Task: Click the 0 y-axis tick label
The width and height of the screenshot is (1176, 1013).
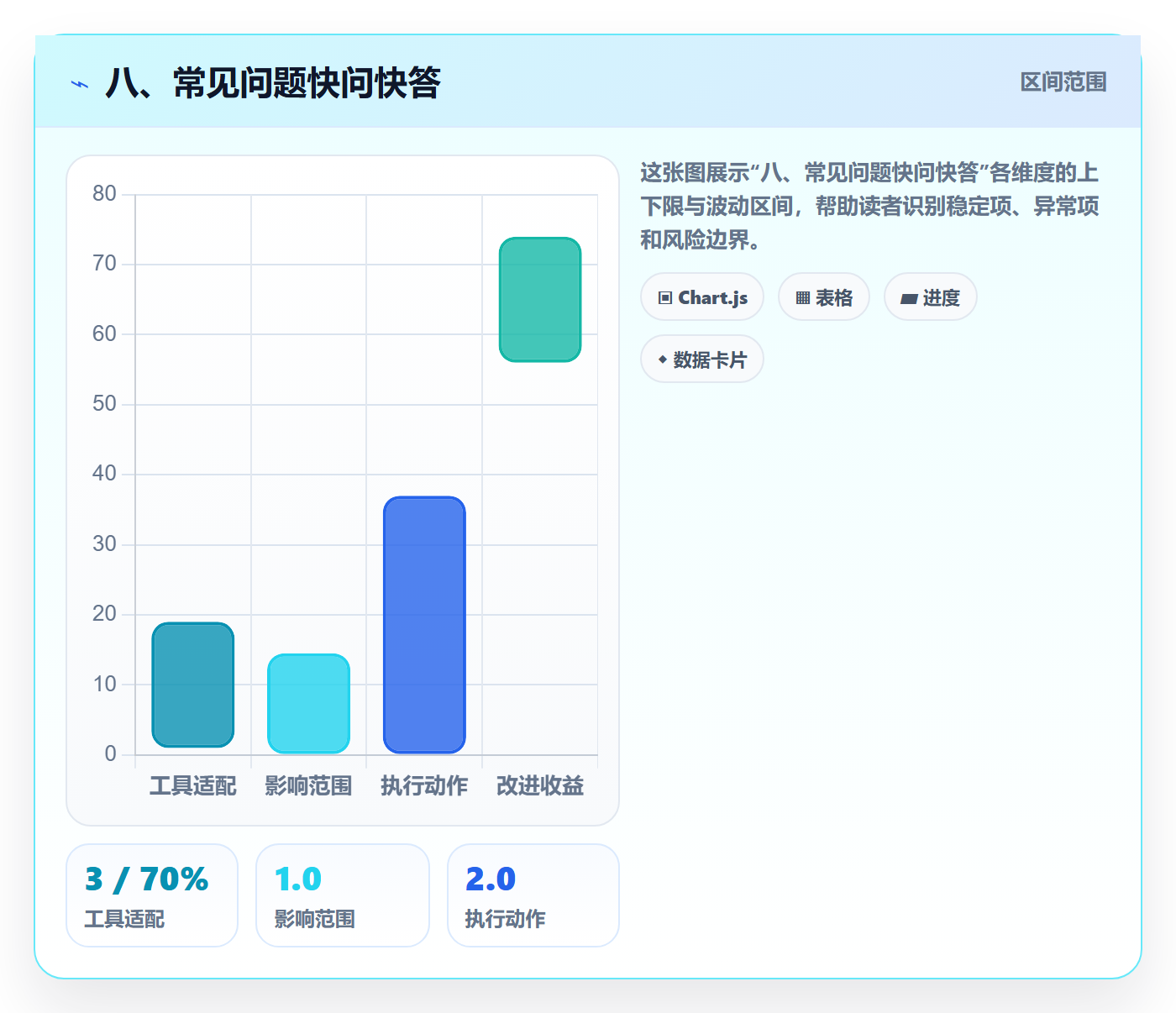Action: click(x=110, y=754)
